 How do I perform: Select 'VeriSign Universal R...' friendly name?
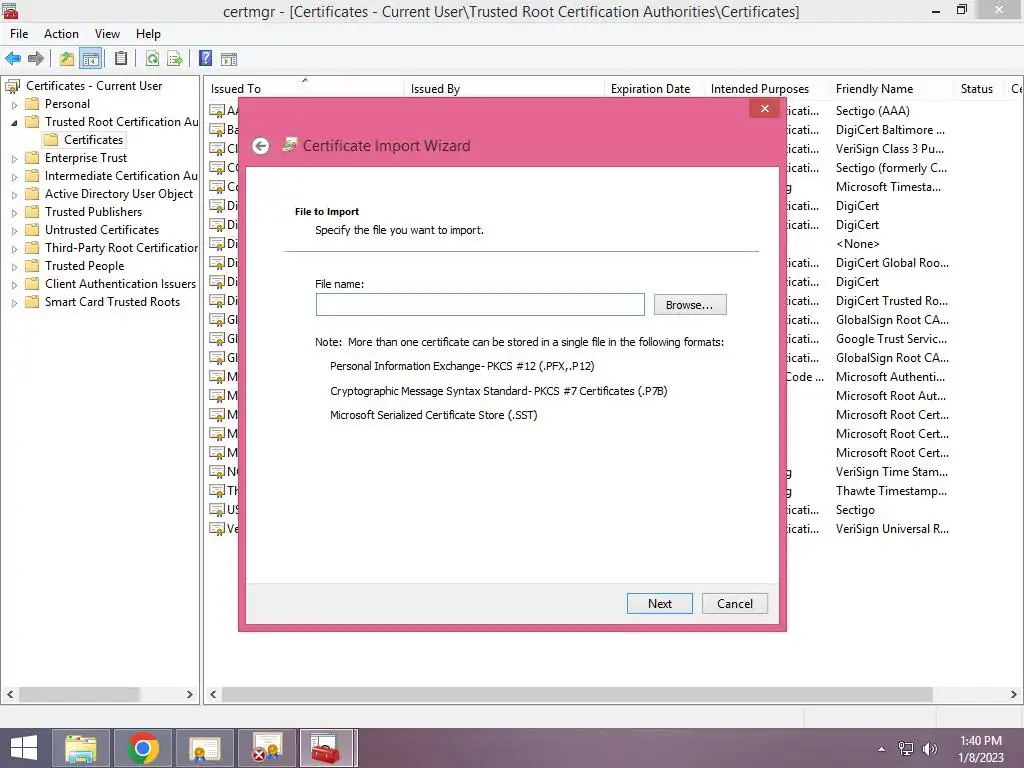coord(892,529)
